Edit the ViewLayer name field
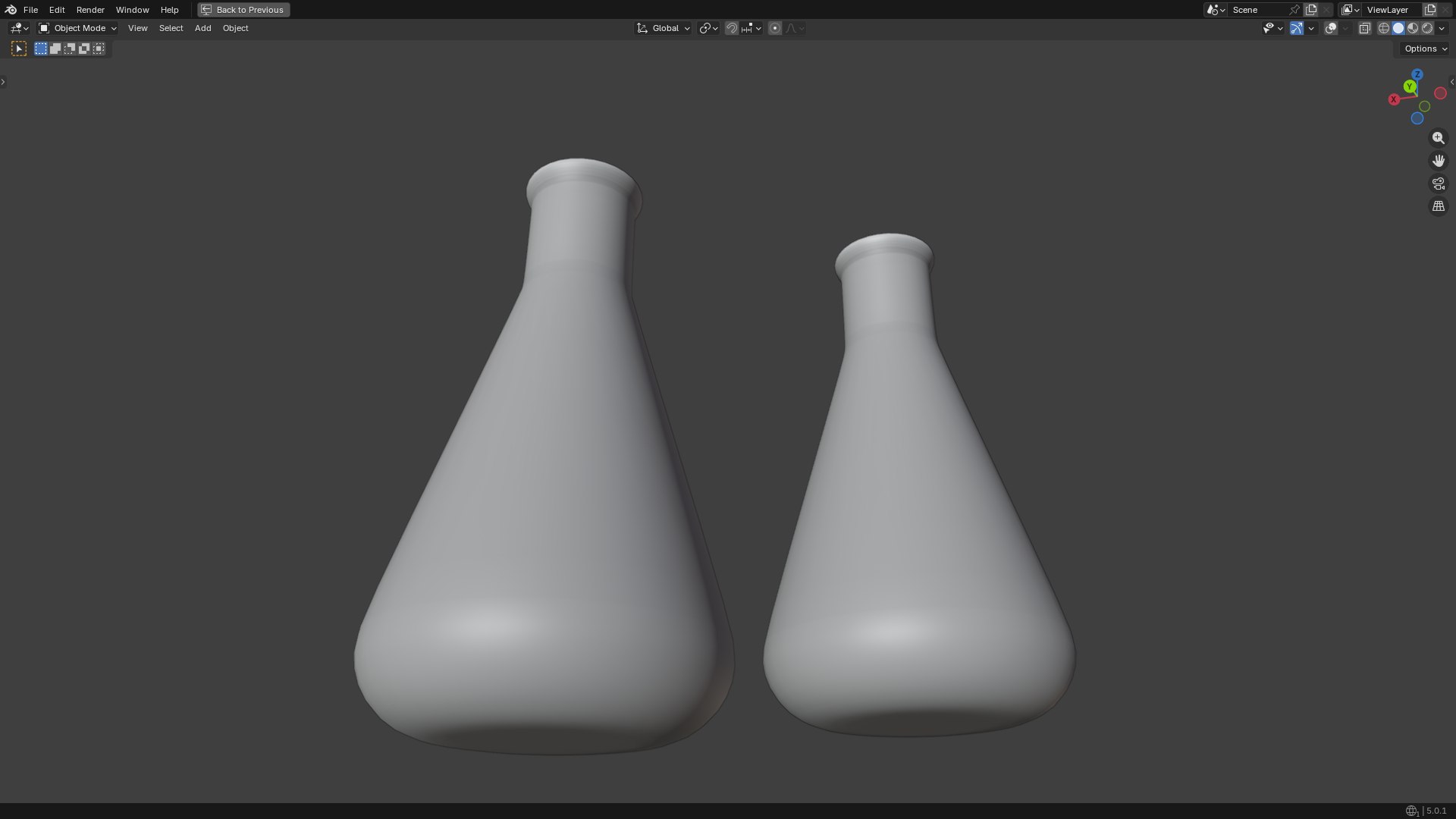The height and width of the screenshot is (819, 1456). (x=1392, y=10)
